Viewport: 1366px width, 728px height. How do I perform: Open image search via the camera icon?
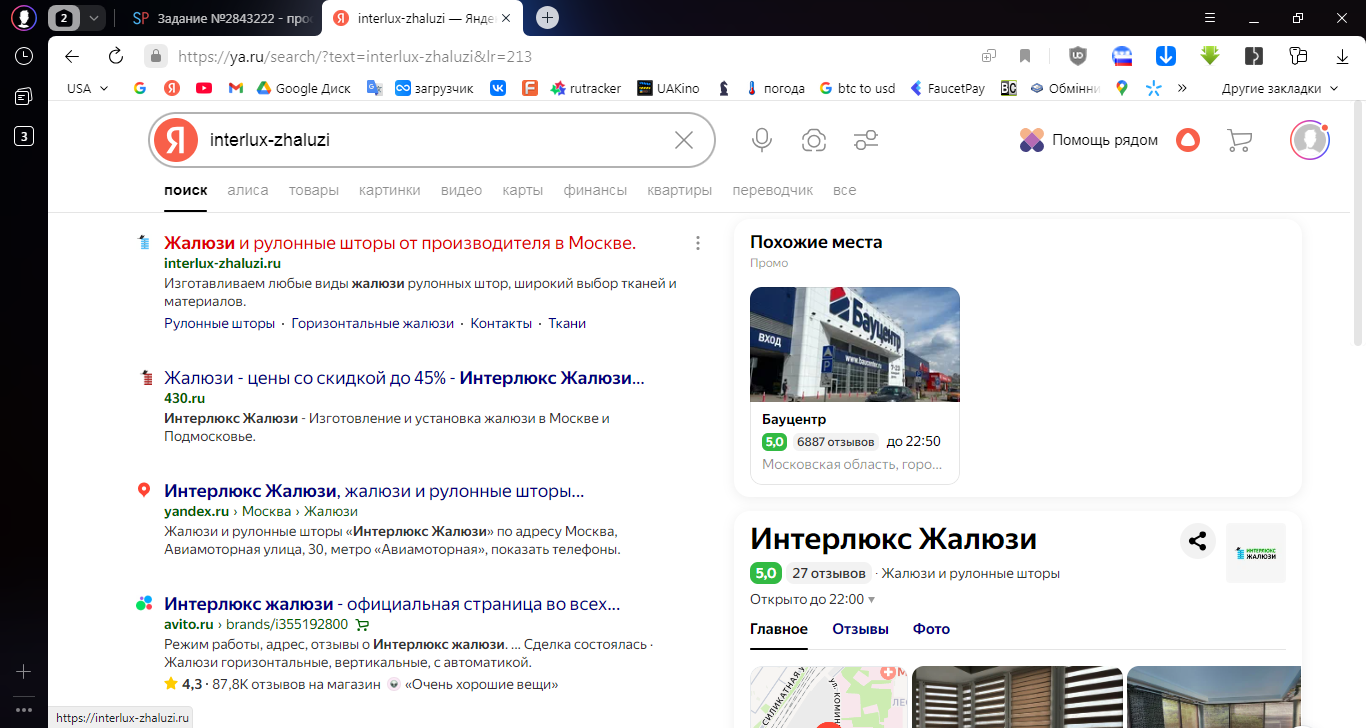(x=814, y=140)
